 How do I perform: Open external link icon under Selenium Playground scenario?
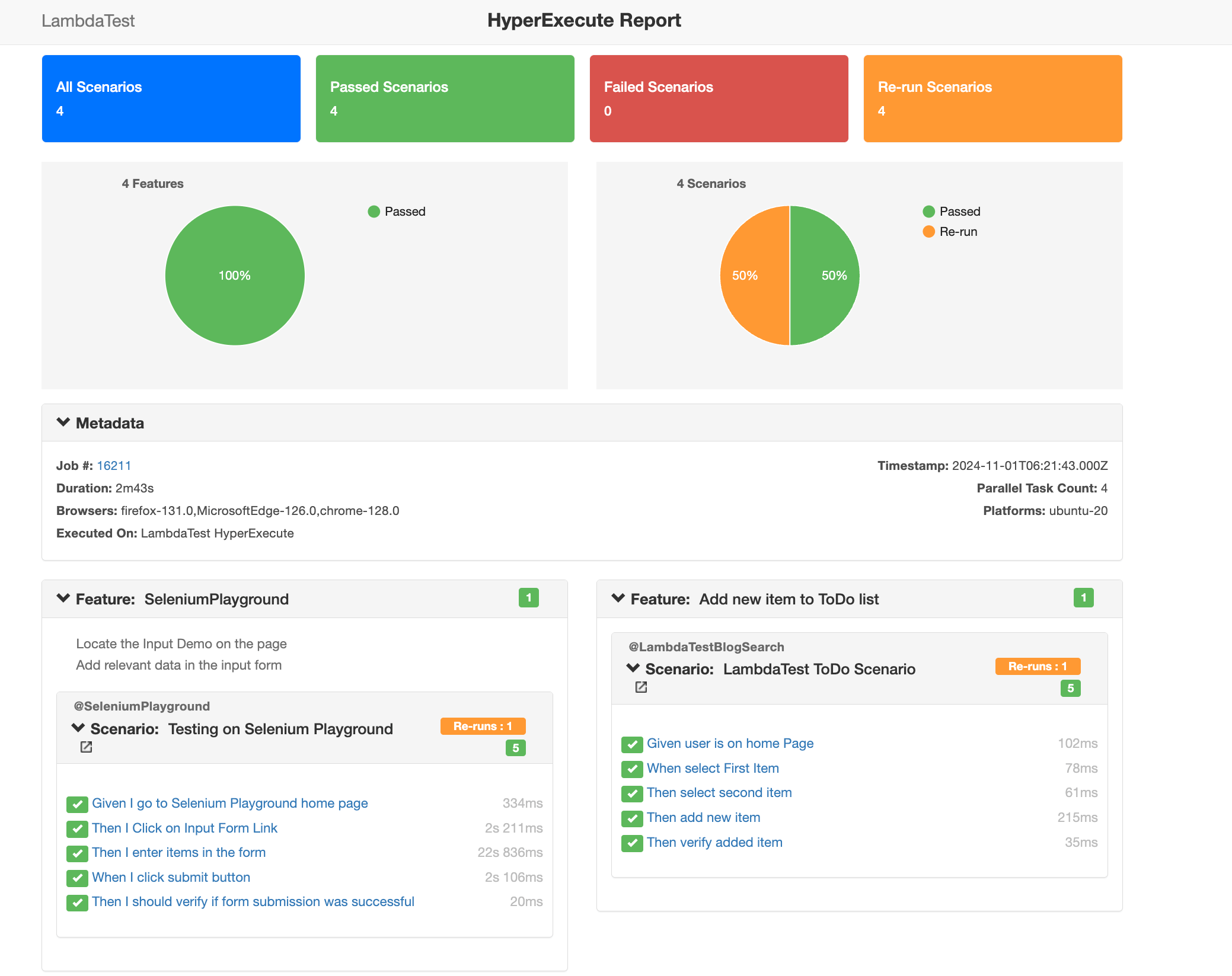click(86, 747)
